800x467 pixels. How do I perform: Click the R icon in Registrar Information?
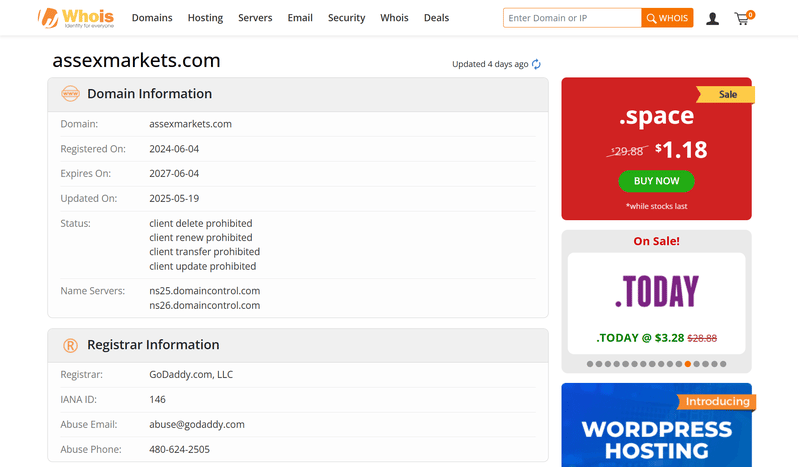coord(70,346)
